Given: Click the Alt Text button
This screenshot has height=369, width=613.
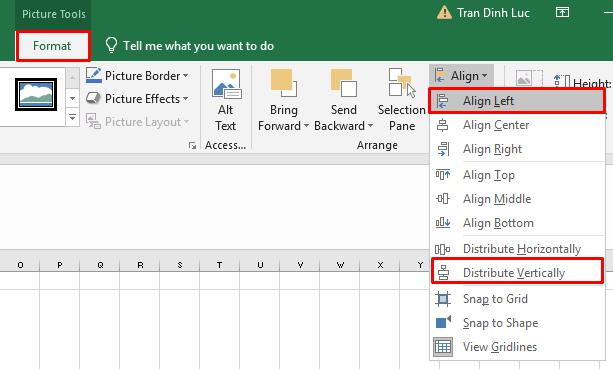Looking at the screenshot, I should point(226,100).
